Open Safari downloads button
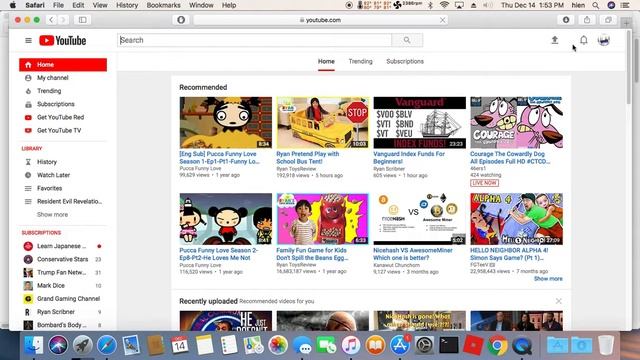This screenshot has height=360, width=640. (566, 20)
